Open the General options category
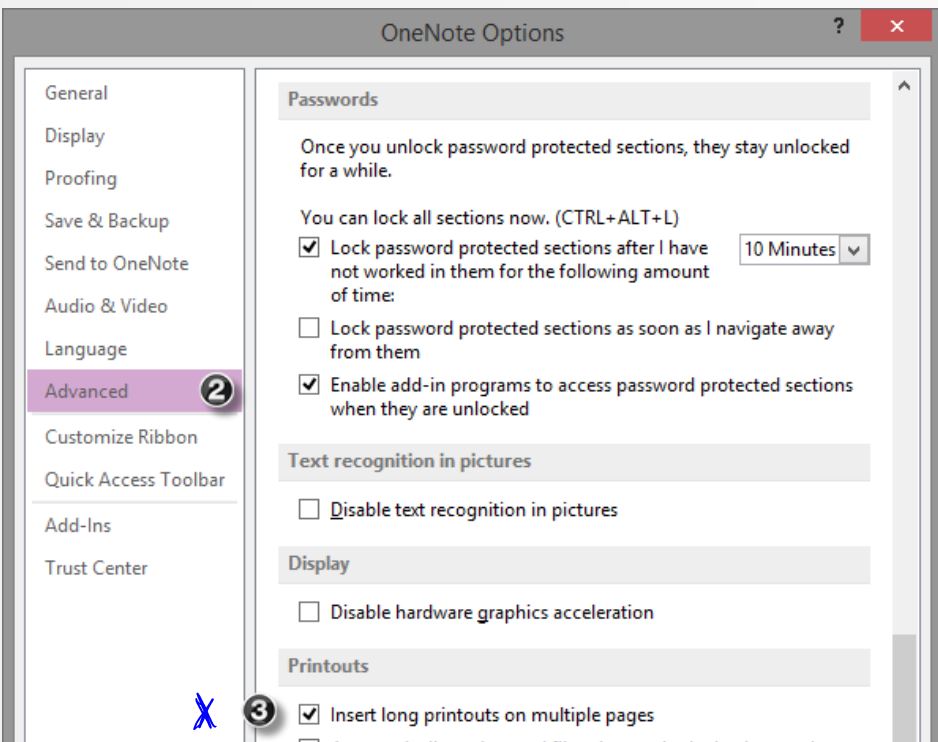This screenshot has width=938, height=742. click(135, 93)
